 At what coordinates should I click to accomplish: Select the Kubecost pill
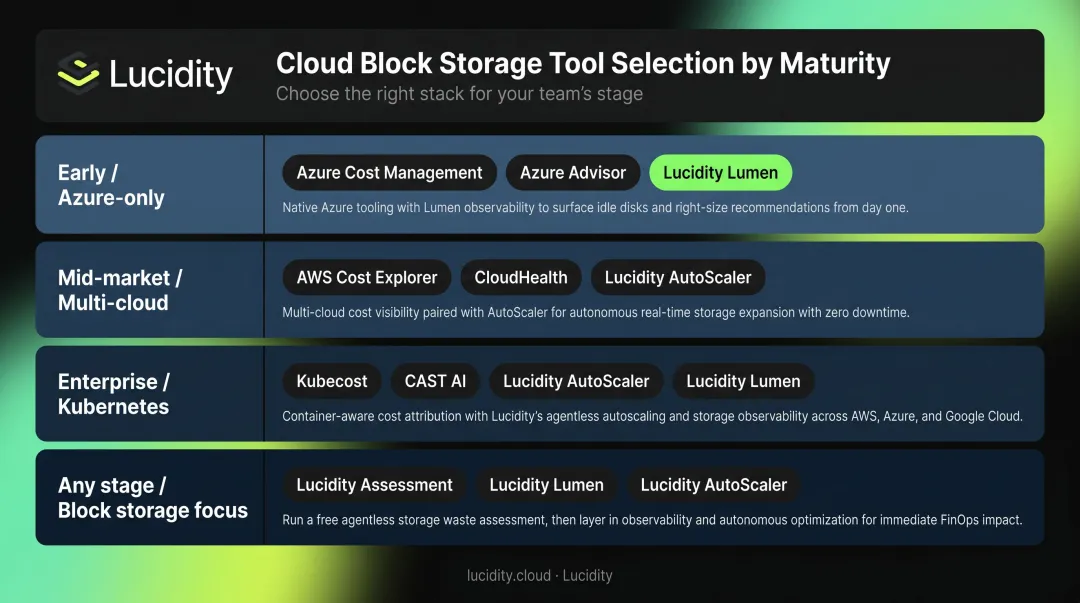coord(331,381)
